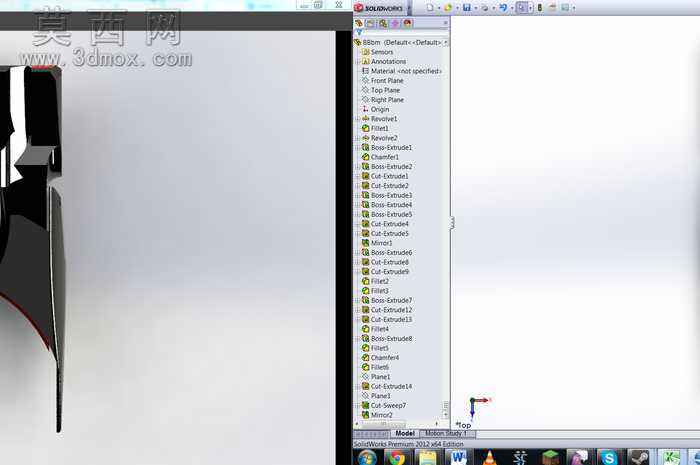Select the Fillet3 feature
Screen dimensions: 700x465
(375, 291)
